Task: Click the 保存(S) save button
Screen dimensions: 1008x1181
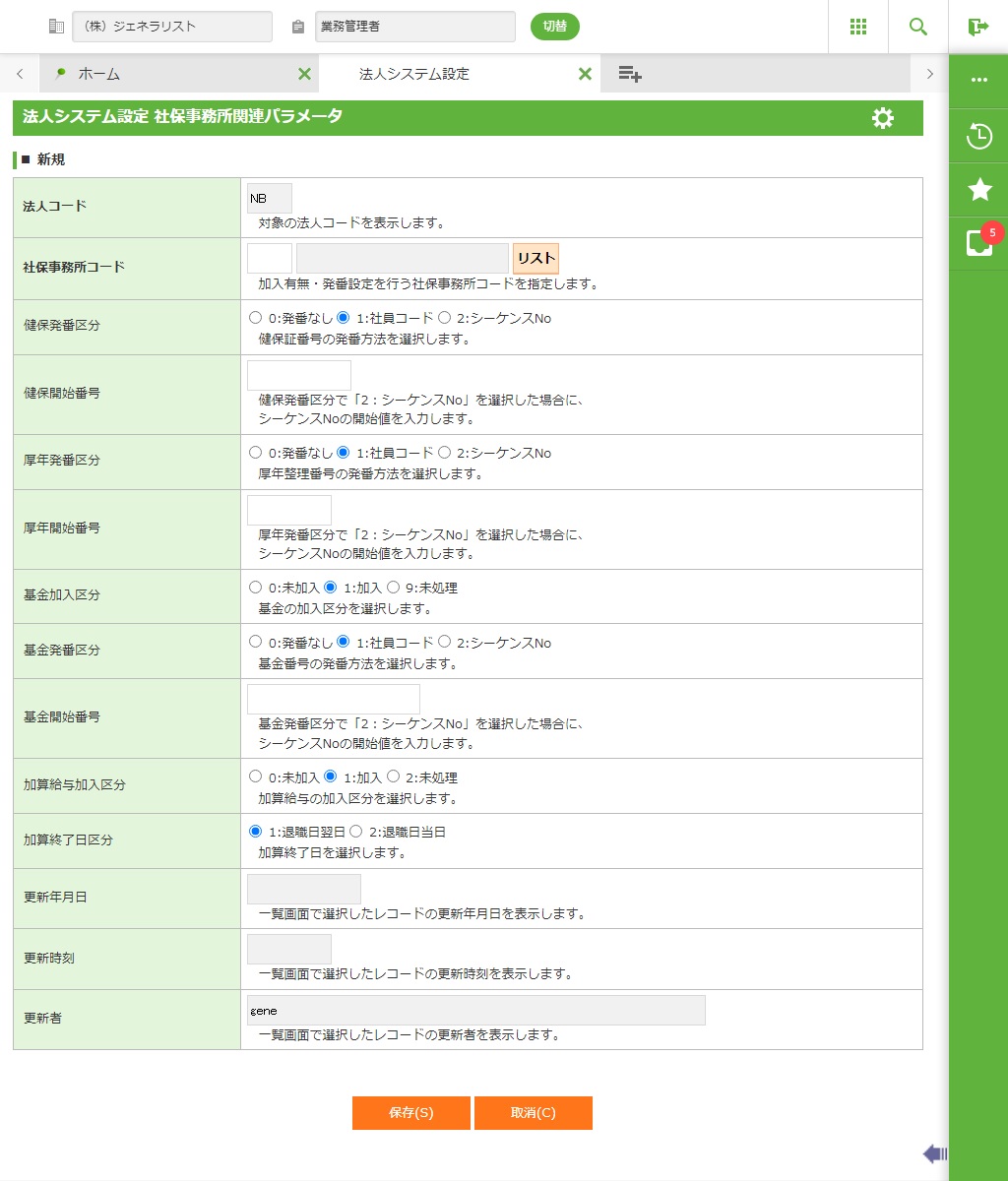Action: pyautogui.click(x=411, y=1113)
